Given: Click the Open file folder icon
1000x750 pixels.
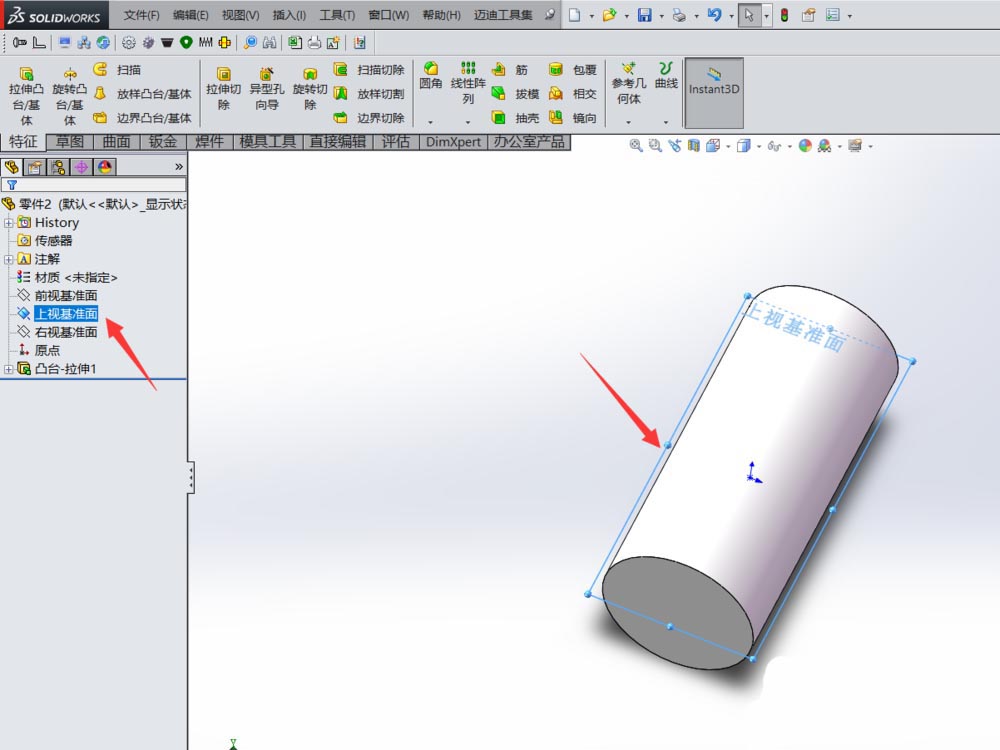Looking at the screenshot, I should [609, 15].
